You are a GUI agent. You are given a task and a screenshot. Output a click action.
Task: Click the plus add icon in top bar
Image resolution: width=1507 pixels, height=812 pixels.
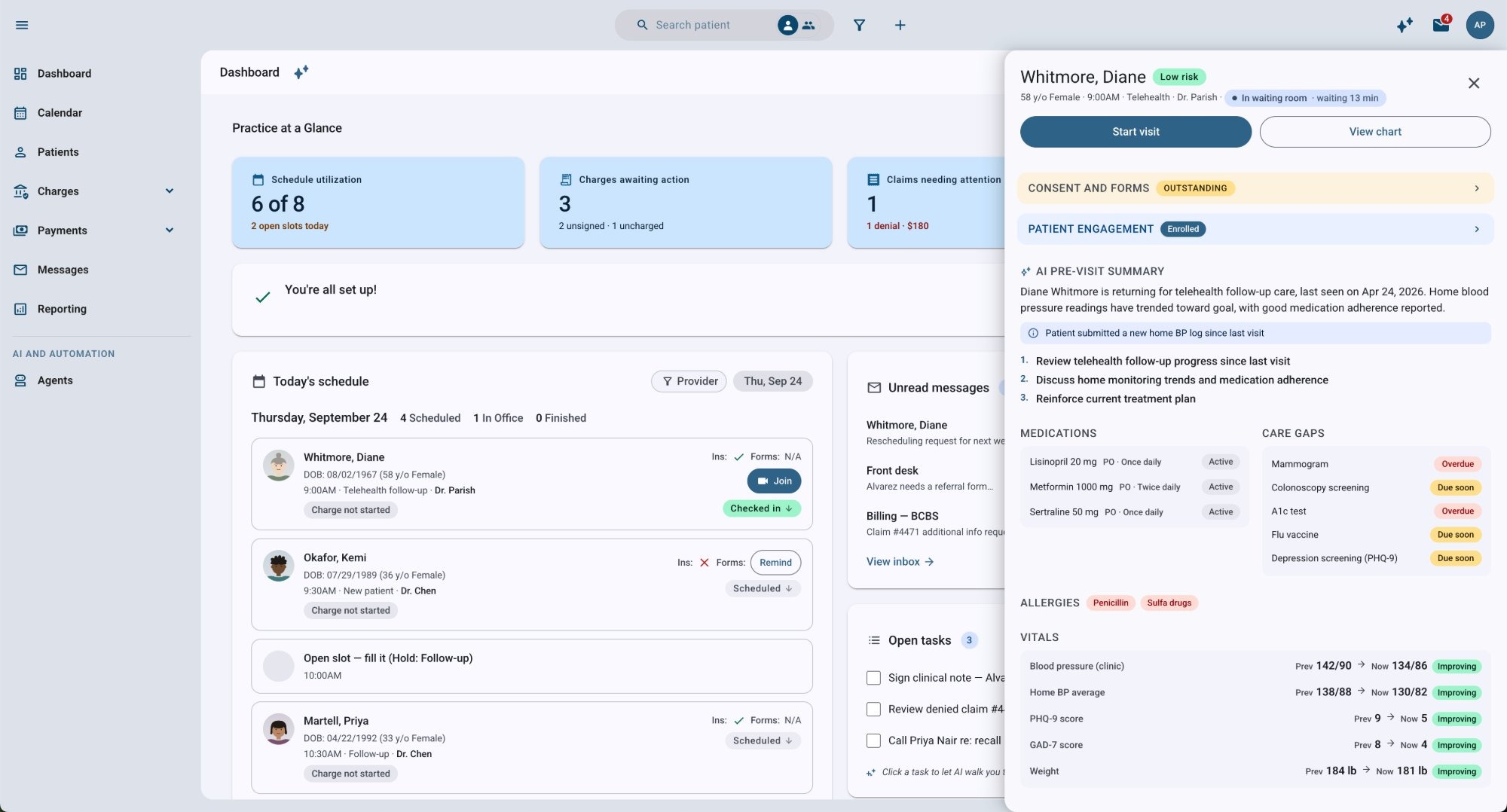tap(900, 25)
